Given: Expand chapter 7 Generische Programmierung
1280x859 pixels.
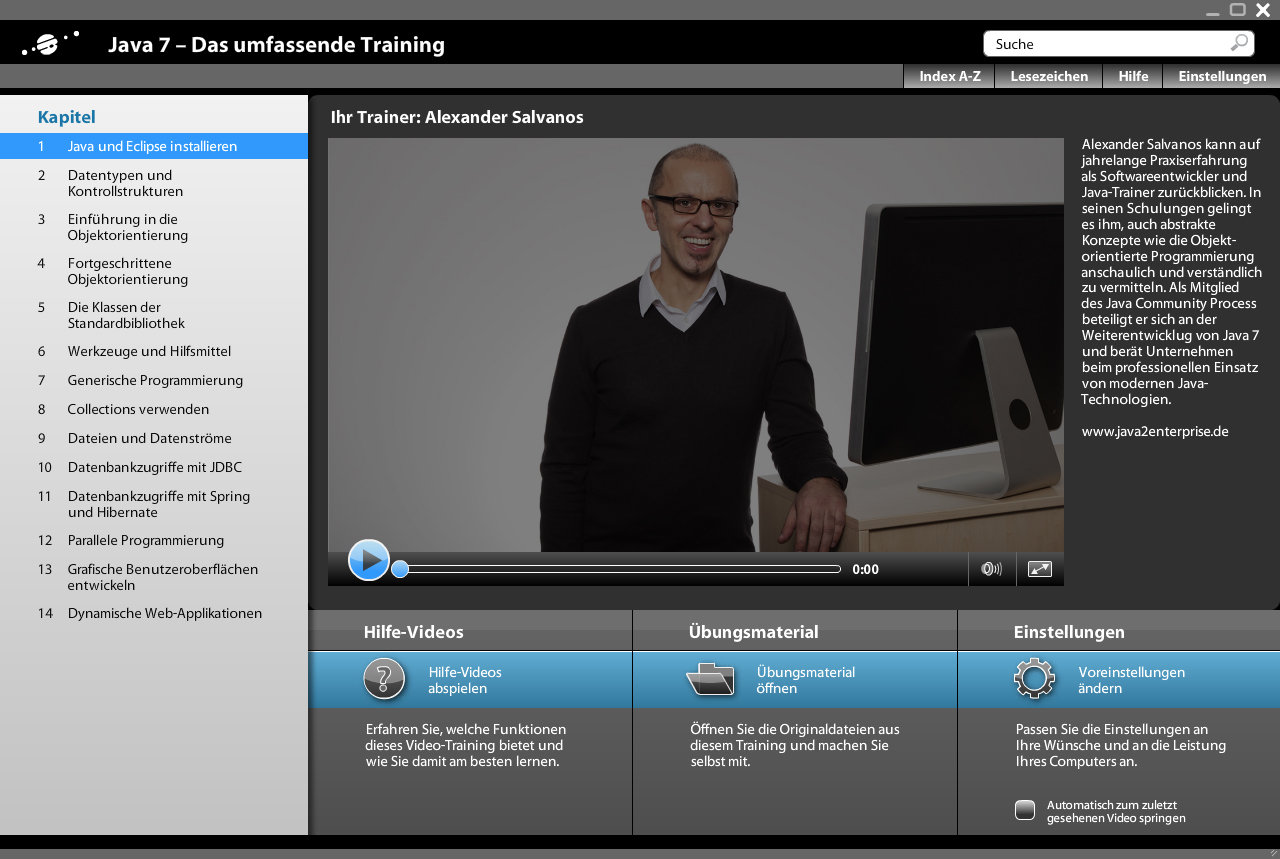Looking at the screenshot, I should tap(155, 380).
